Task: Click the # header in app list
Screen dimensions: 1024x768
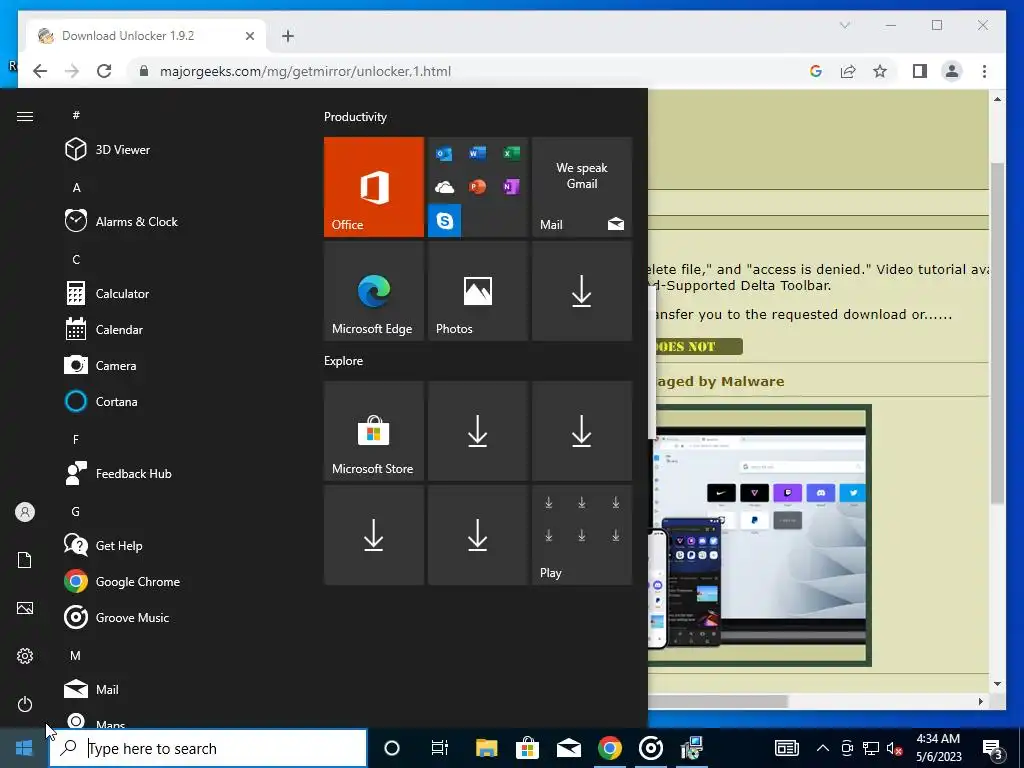Action: [x=76, y=115]
